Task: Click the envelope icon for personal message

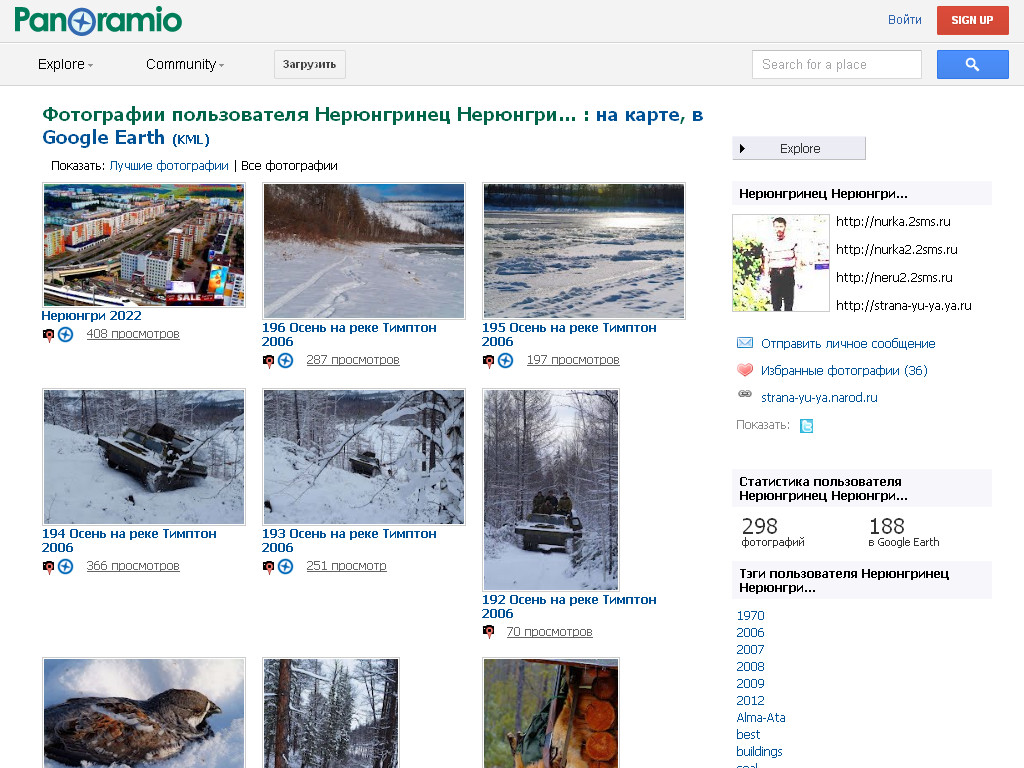Action: click(745, 343)
